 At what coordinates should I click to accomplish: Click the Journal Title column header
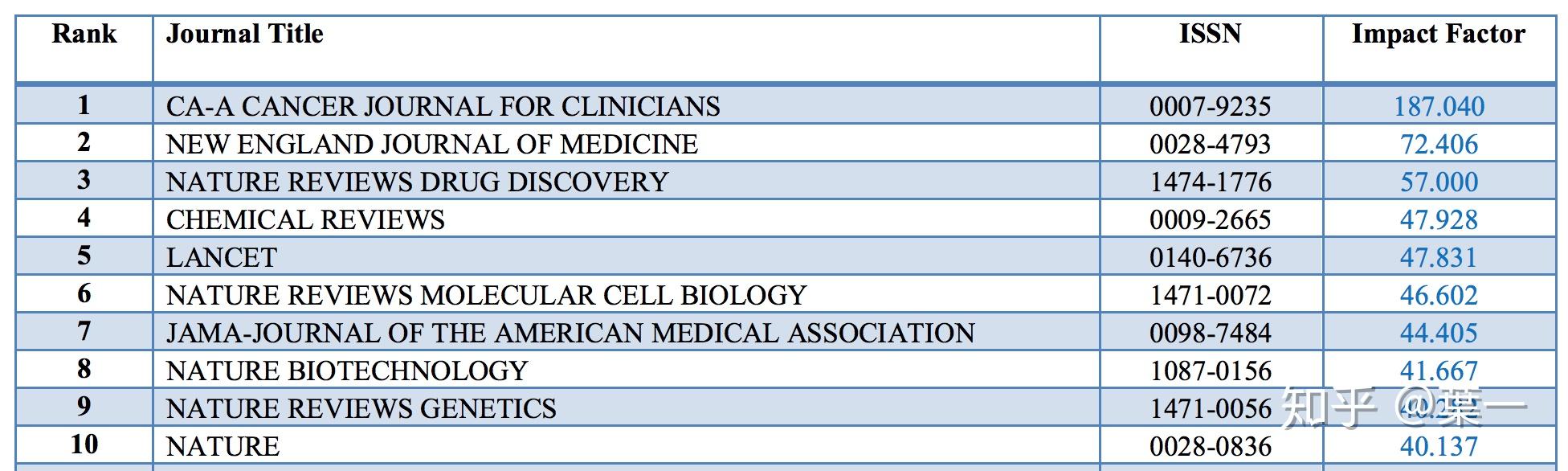[x=245, y=34]
